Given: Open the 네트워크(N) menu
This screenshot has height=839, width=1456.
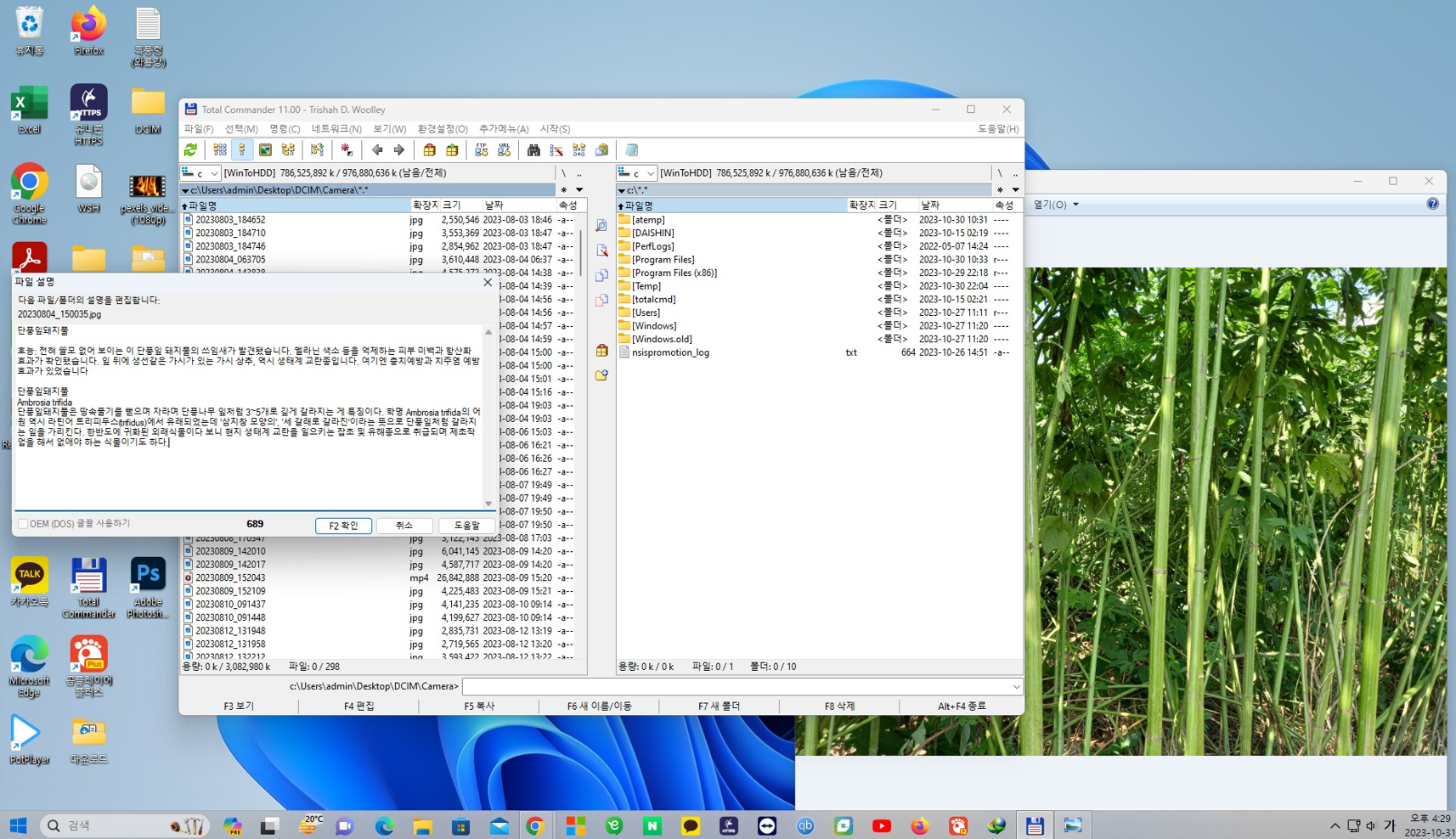Looking at the screenshot, I should click(336, 129).
